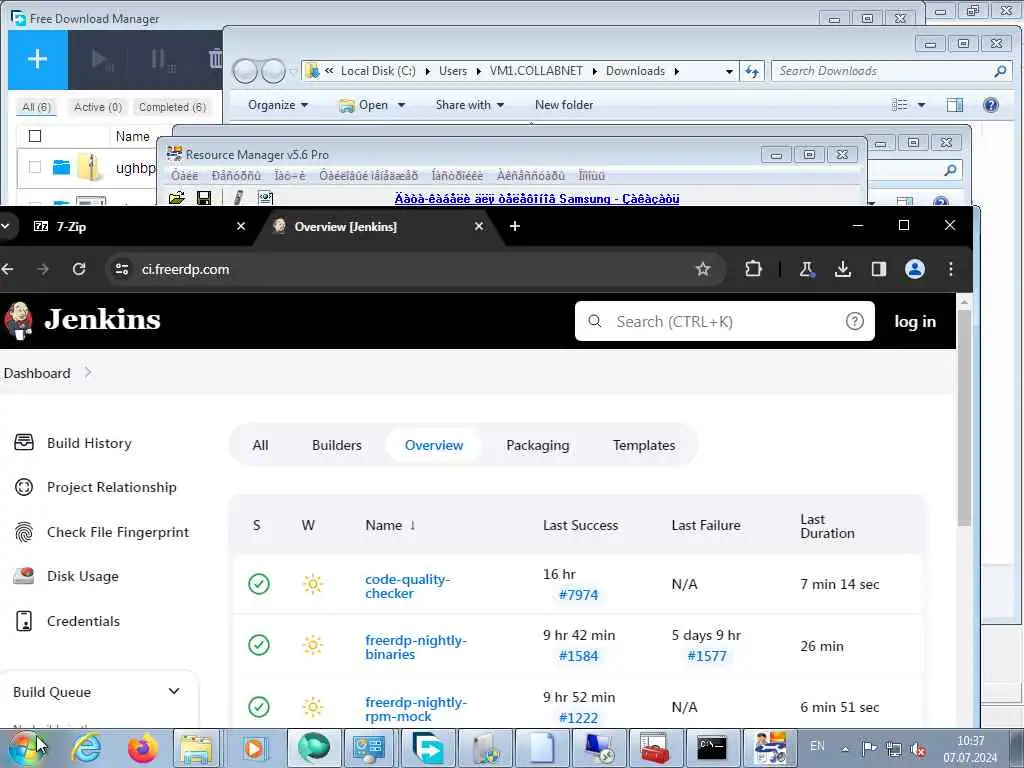This screenshot has height=768, width=1024.
Task: Tick the select-all checkbox in FDM list header
Action: point(35,136)
